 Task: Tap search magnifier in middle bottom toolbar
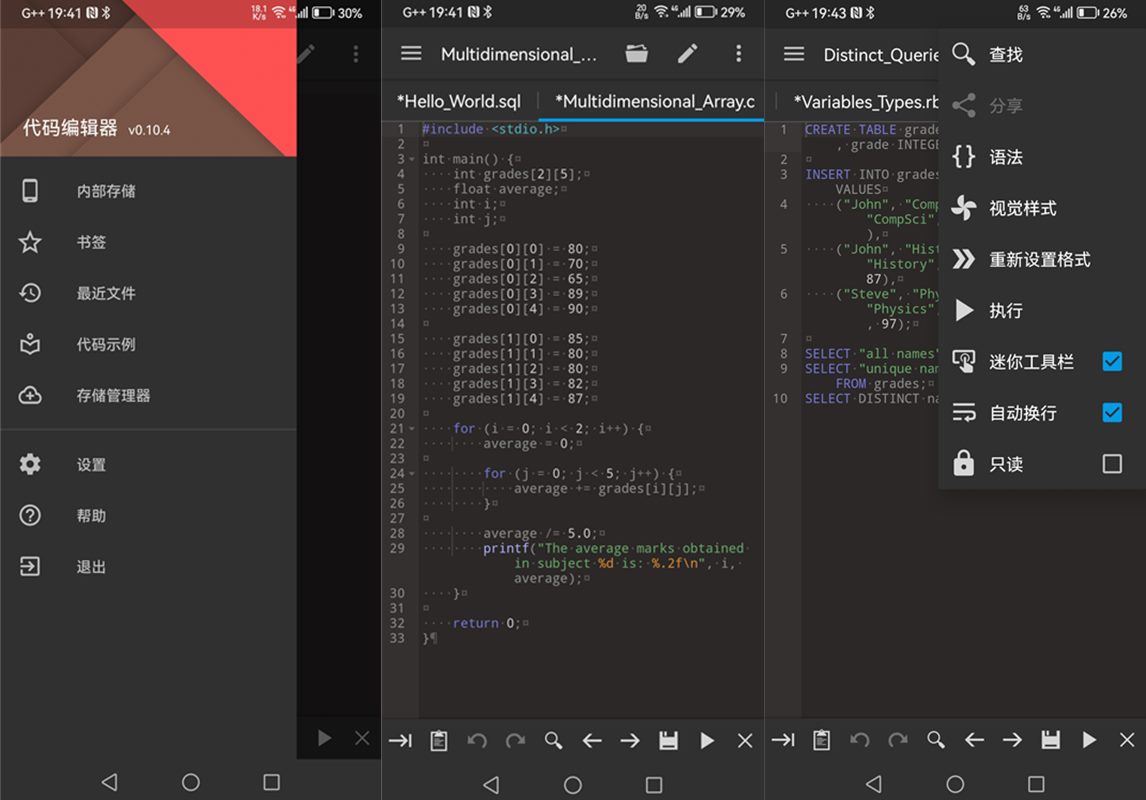pyautogui.click(x=553, y=740)
